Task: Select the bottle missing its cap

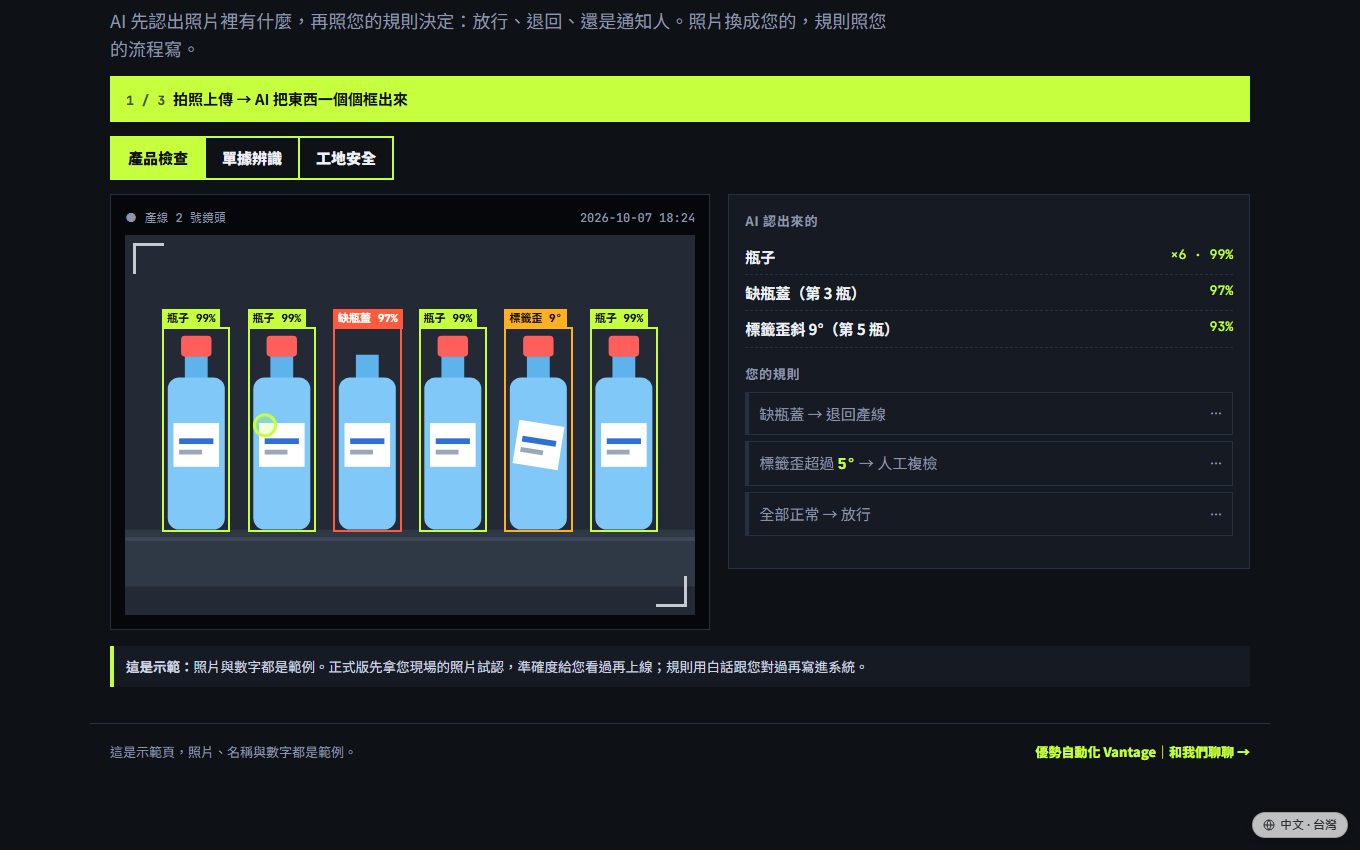Action: pyautogui.click(x=367, y=429)
